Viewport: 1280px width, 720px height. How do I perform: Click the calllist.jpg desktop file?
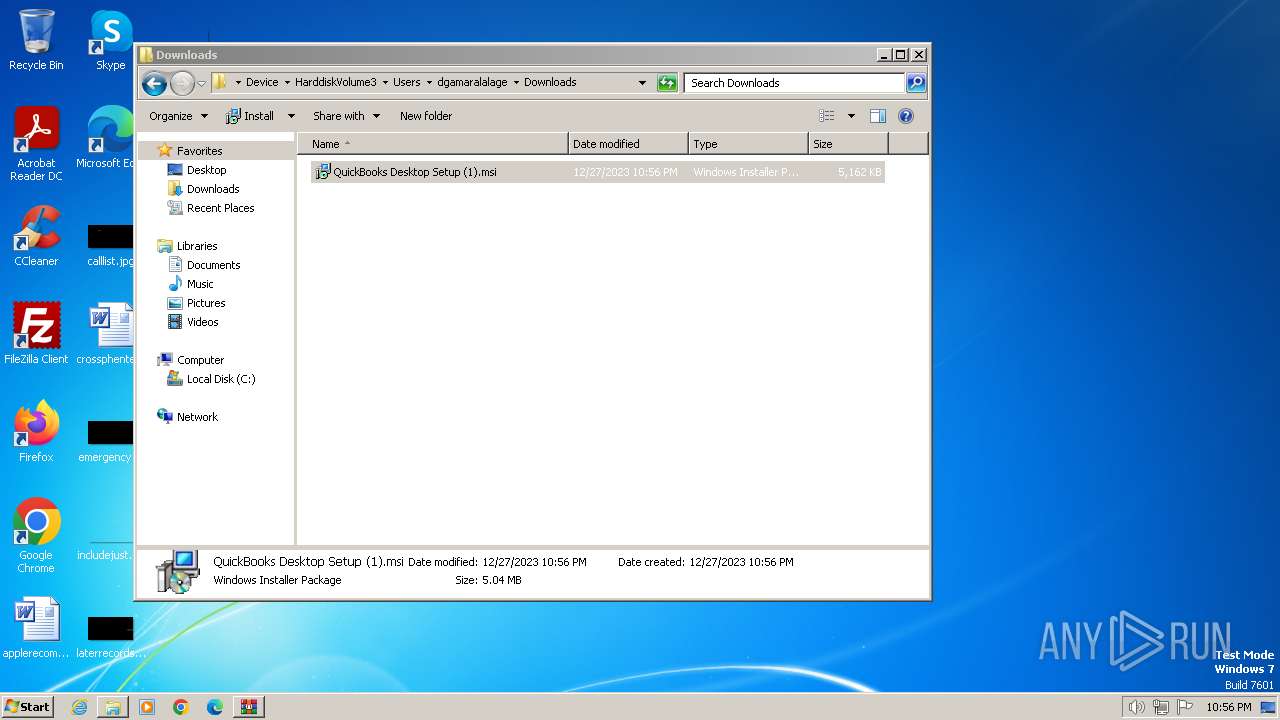[110, 245]
